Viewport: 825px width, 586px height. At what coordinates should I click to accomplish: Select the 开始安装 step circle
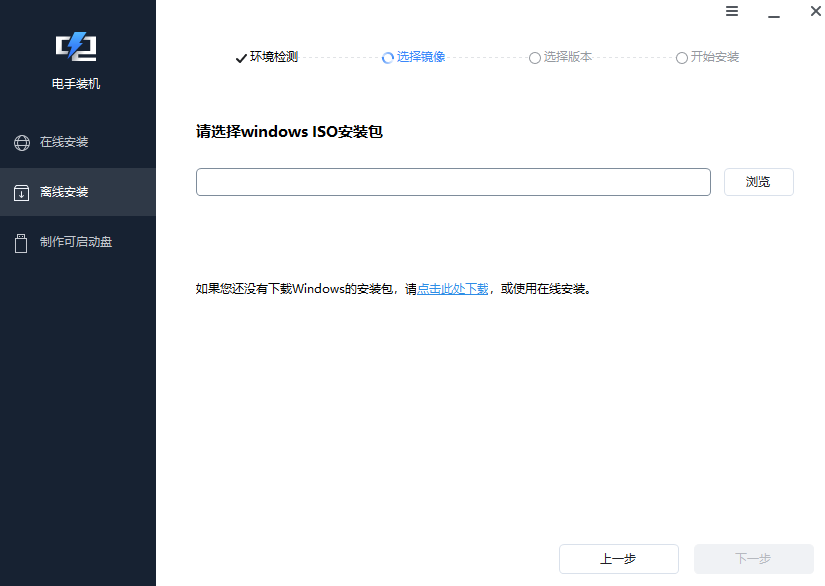coord(682,57)
